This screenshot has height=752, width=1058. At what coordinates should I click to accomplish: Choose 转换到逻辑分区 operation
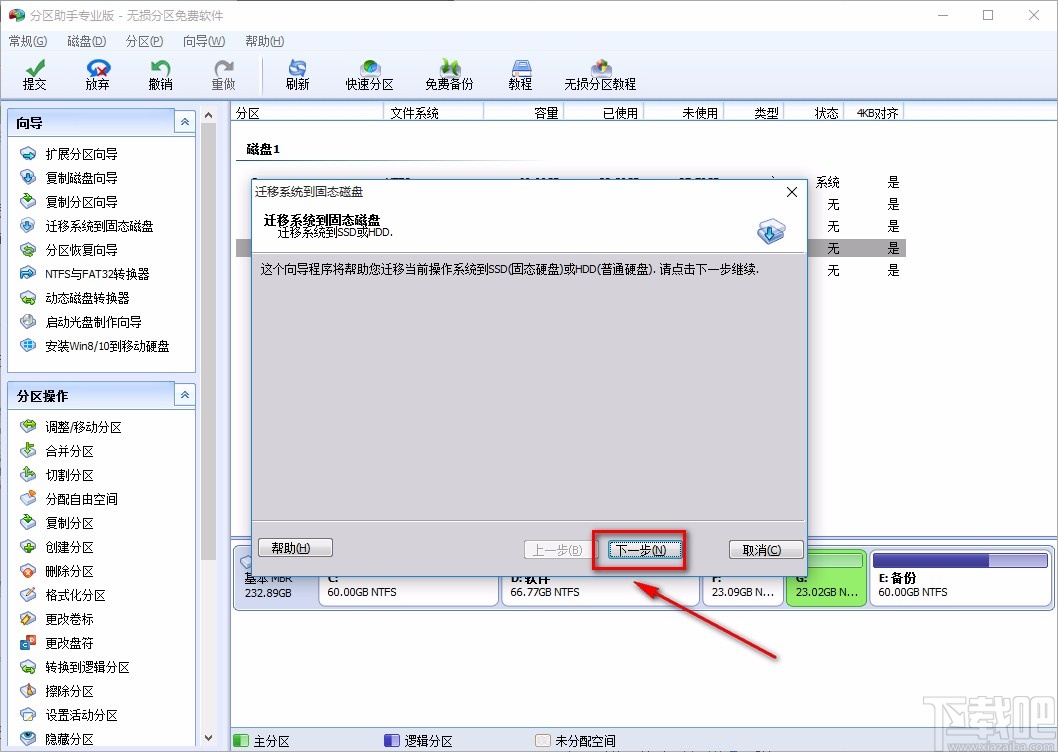click(75, 667)
